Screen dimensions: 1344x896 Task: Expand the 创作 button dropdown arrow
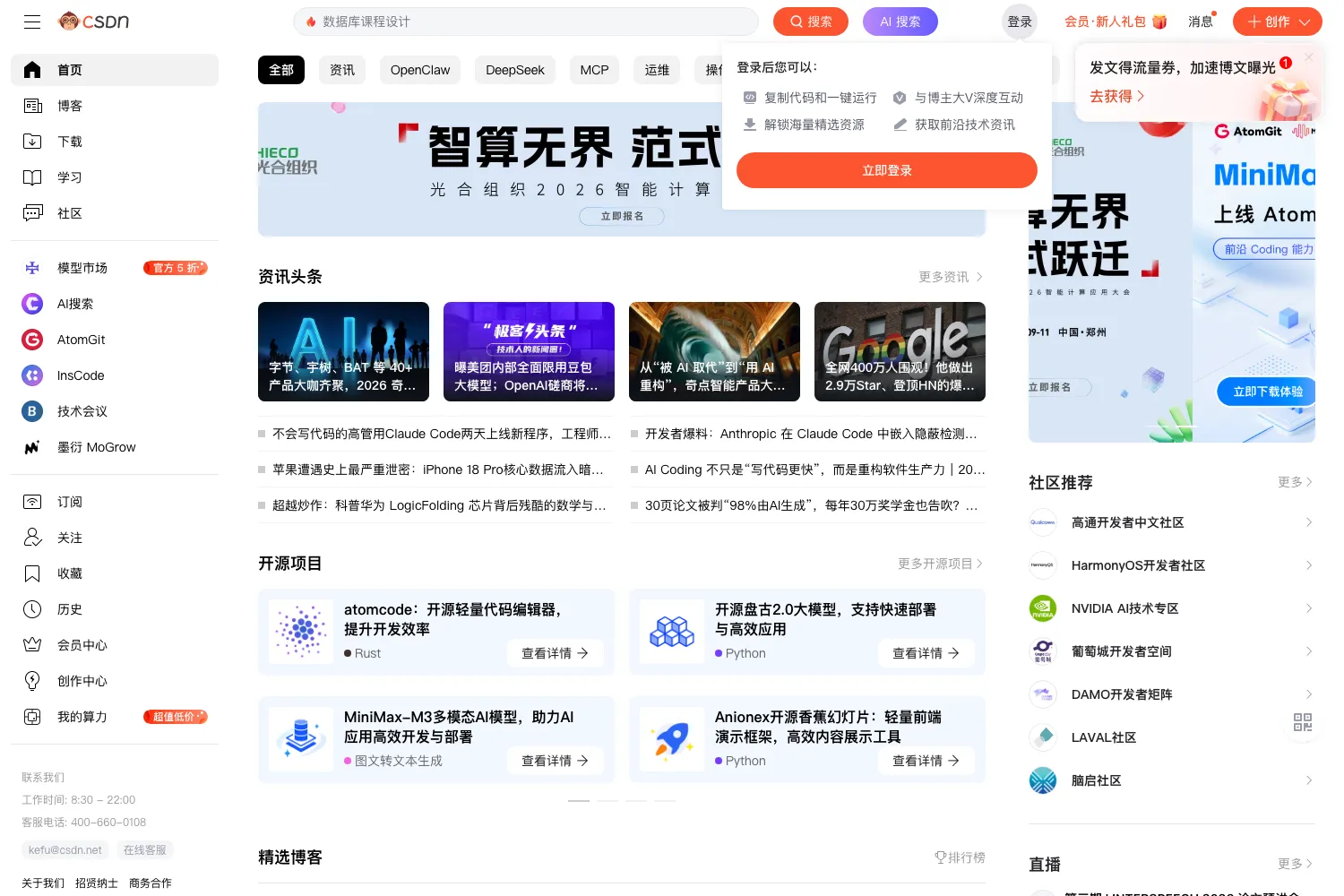click(1305, 22)
